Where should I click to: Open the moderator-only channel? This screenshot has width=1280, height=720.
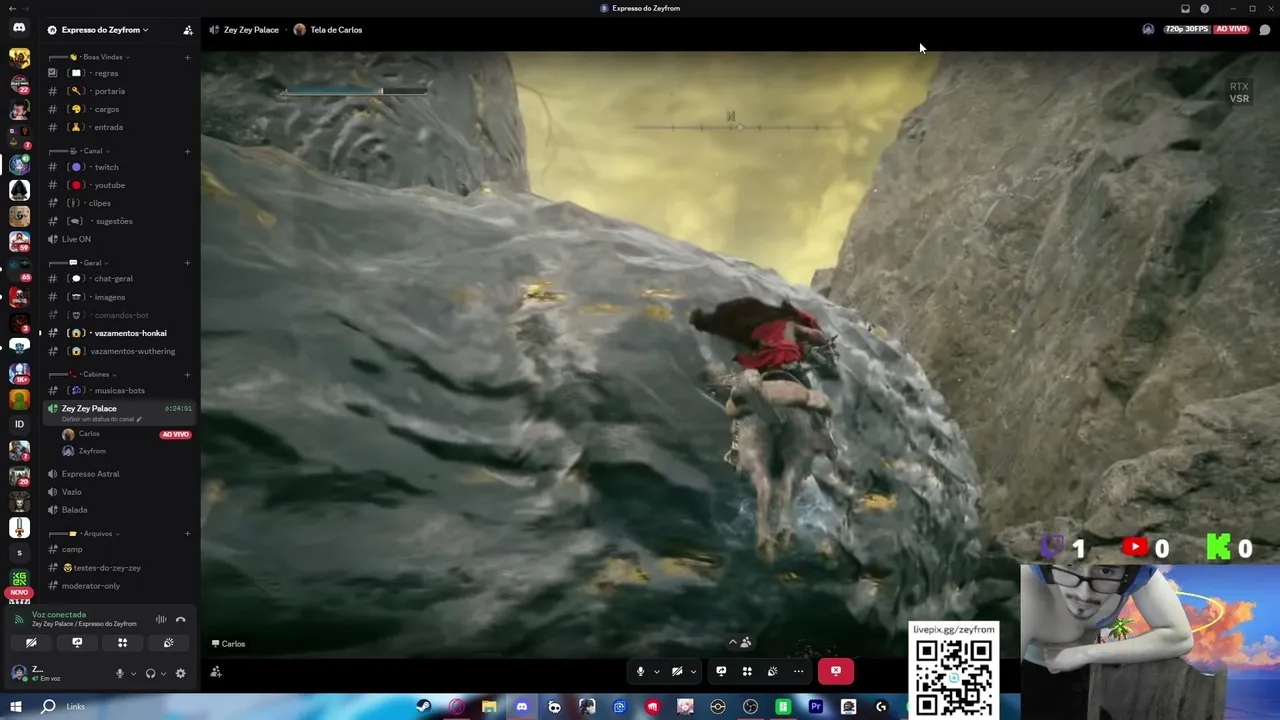pos(120,586)
